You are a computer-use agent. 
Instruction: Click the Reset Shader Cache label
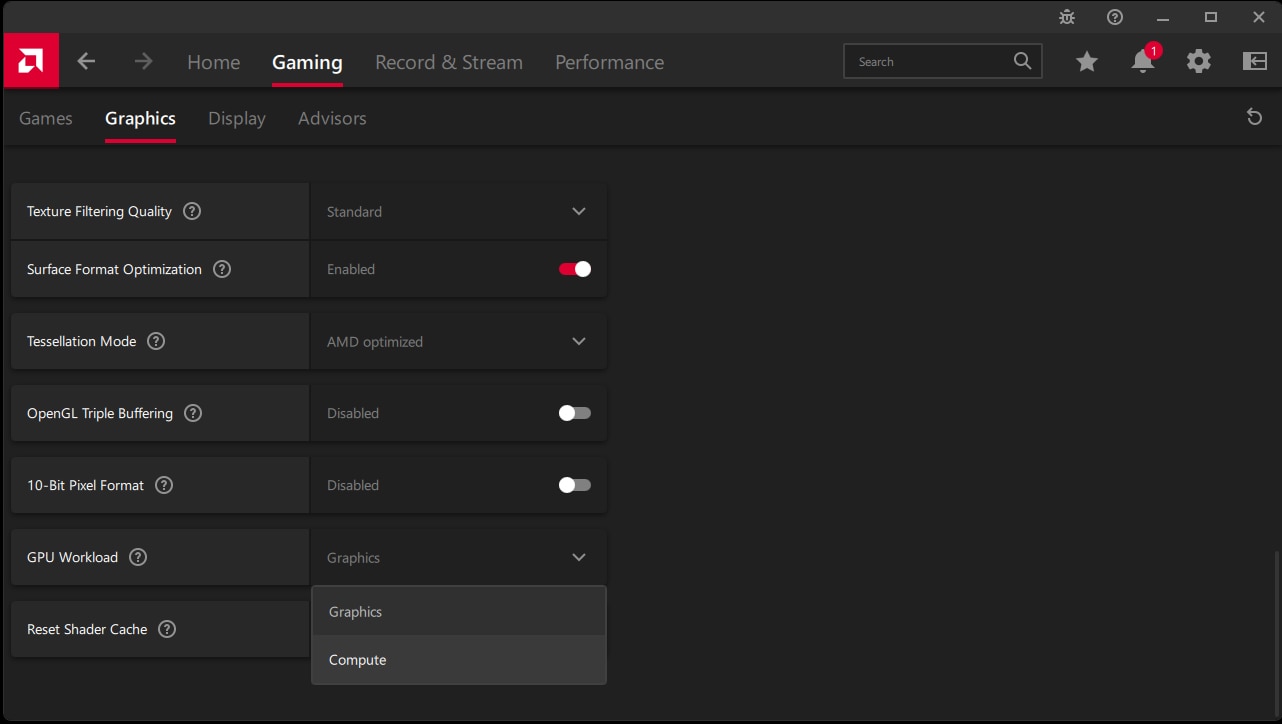(87, 629)
